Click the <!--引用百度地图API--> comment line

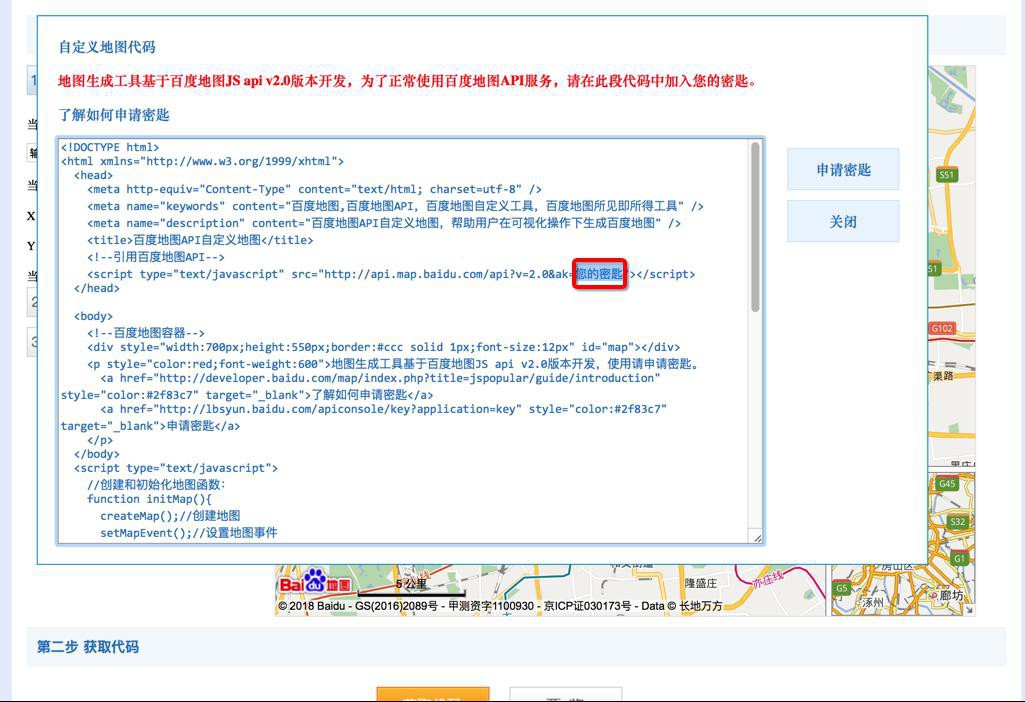coord(156,257)
